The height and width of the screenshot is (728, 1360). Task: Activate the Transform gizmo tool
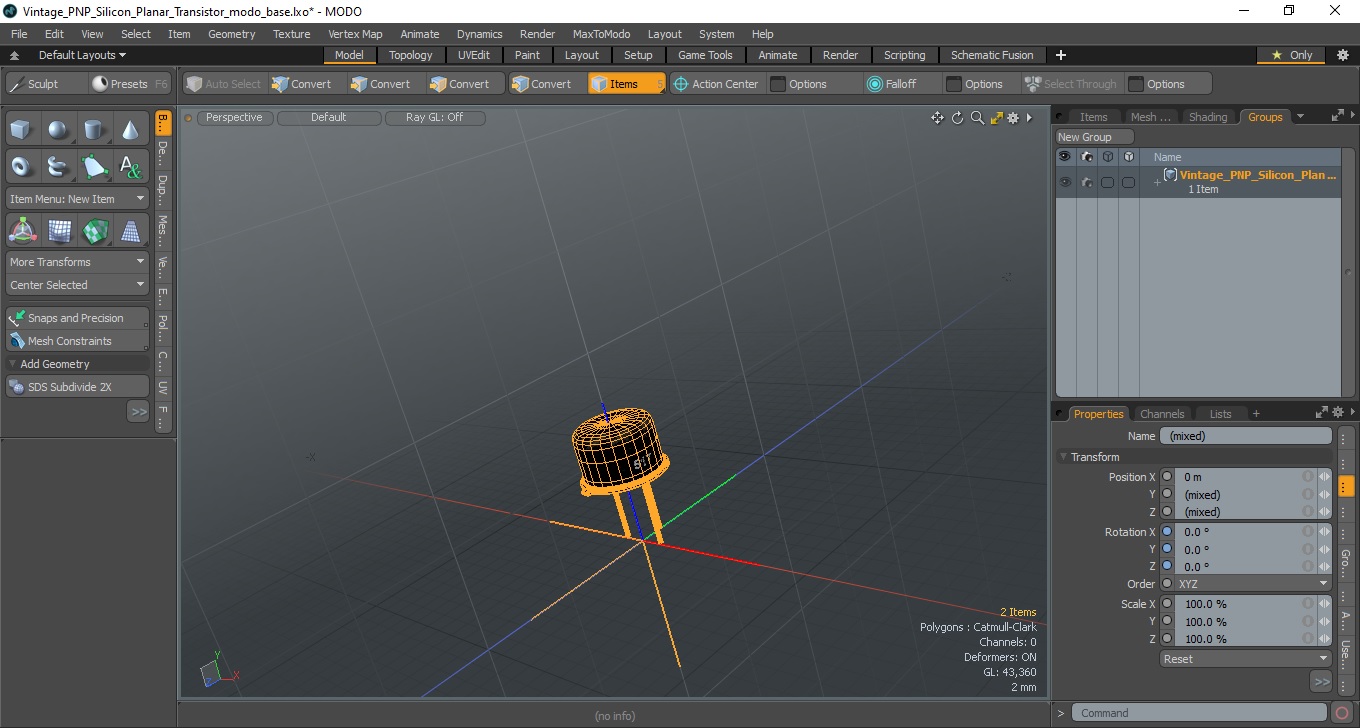(23, 231)
